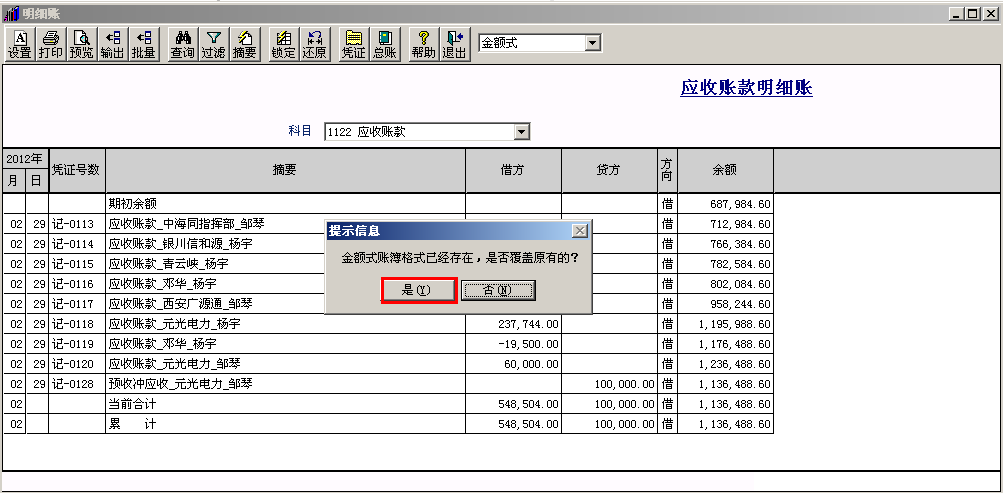Click the 摘要 column header
1003x493 pixels.
(285, 170)
